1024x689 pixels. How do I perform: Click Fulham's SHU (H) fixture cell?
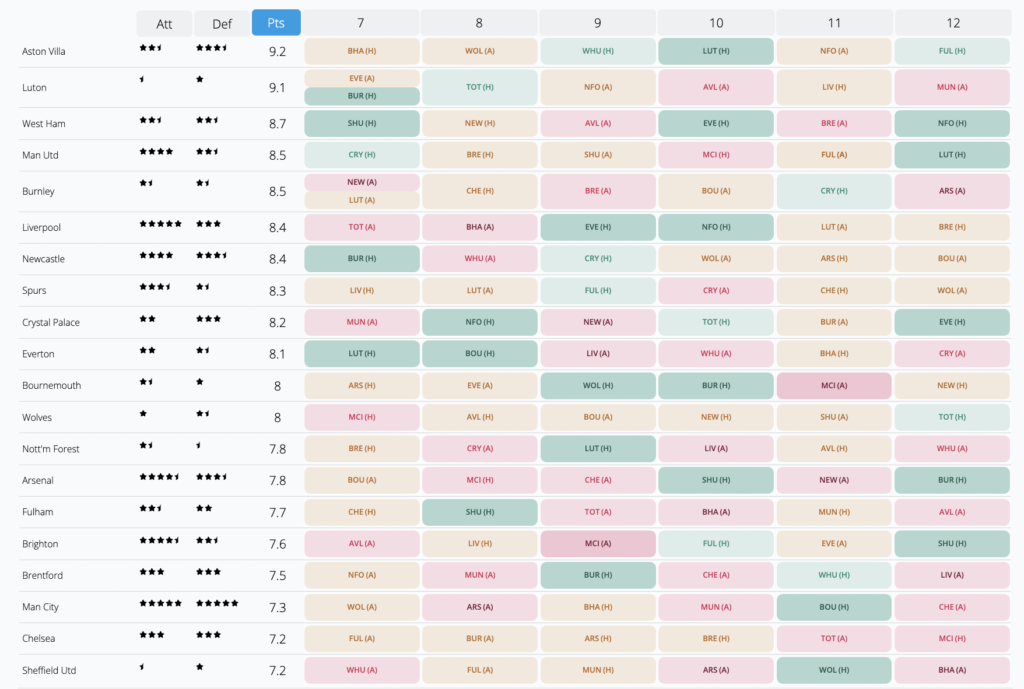pos(480,512)
